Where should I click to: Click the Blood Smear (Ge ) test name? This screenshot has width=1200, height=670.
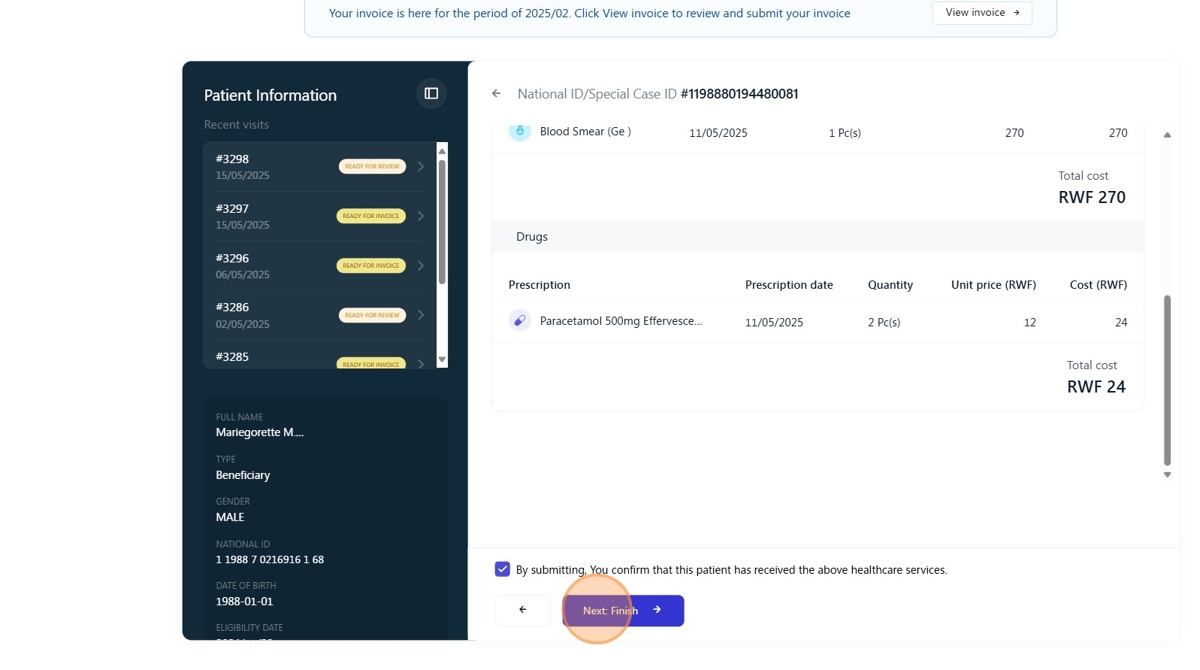[x=585, y=131]
